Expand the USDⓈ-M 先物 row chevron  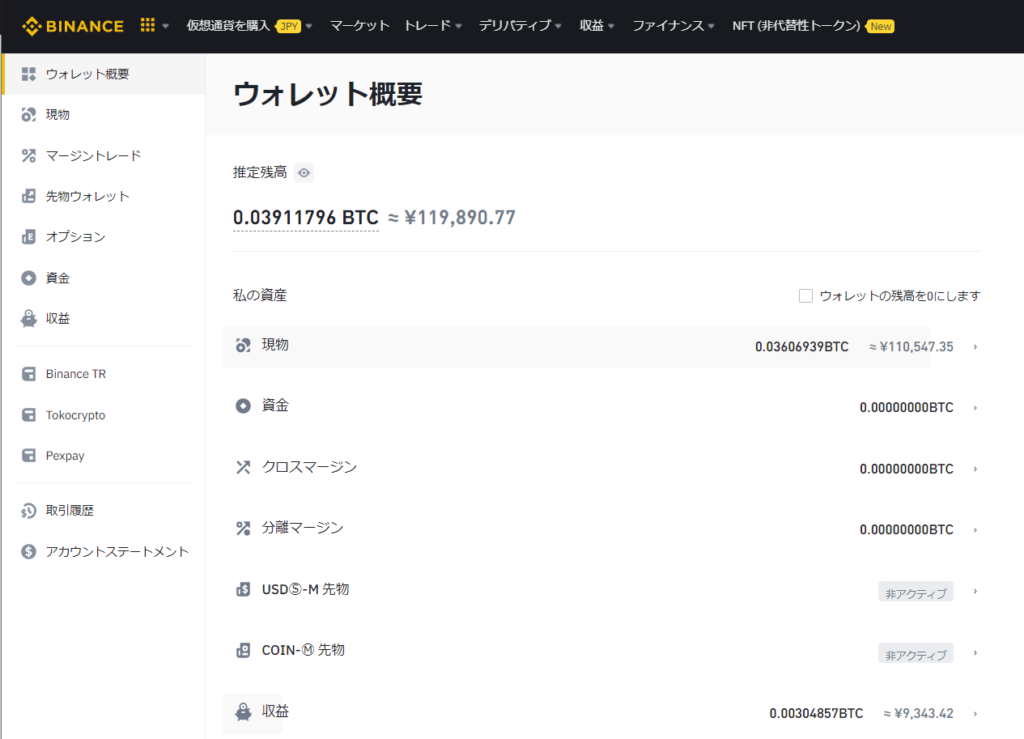975,591
